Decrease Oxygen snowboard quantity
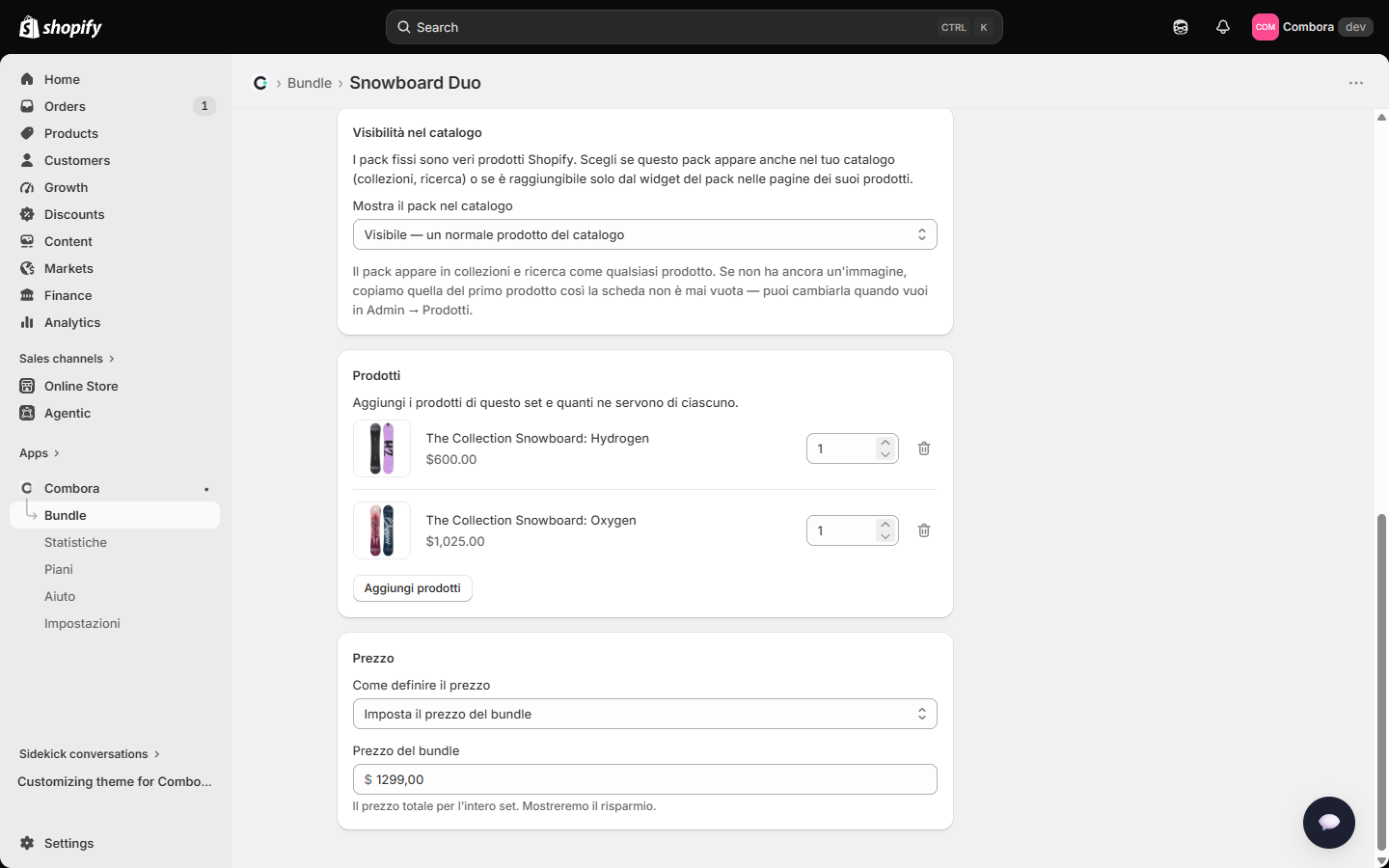Screen dimensions: 1389x868 [x=885, y=536]
